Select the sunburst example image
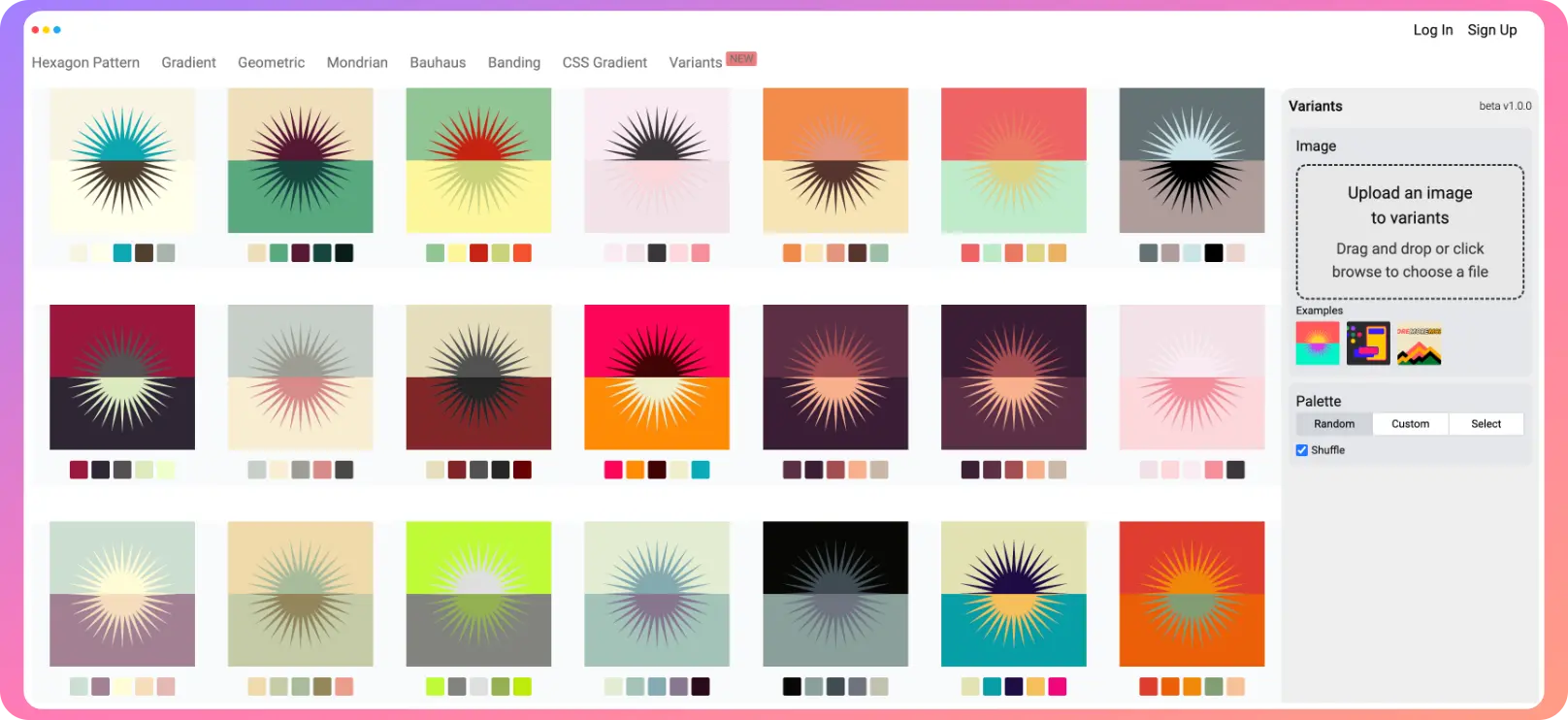The width and height of the screenshot is (1568, 720). [x=1317, y=344]
